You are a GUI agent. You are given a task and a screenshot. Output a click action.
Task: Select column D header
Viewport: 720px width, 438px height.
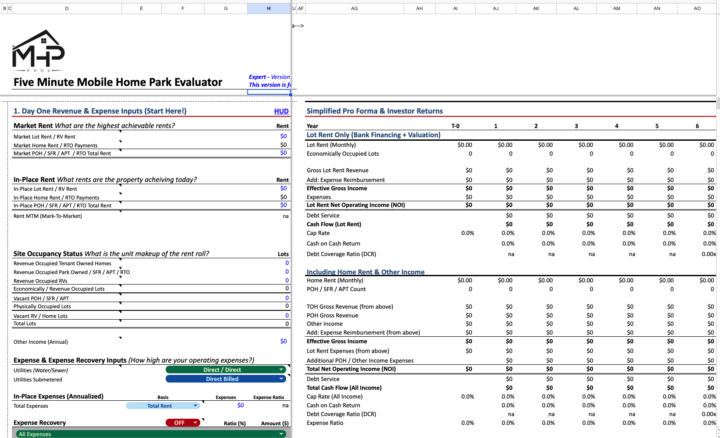pyautogui.click(x=67, y=8)
